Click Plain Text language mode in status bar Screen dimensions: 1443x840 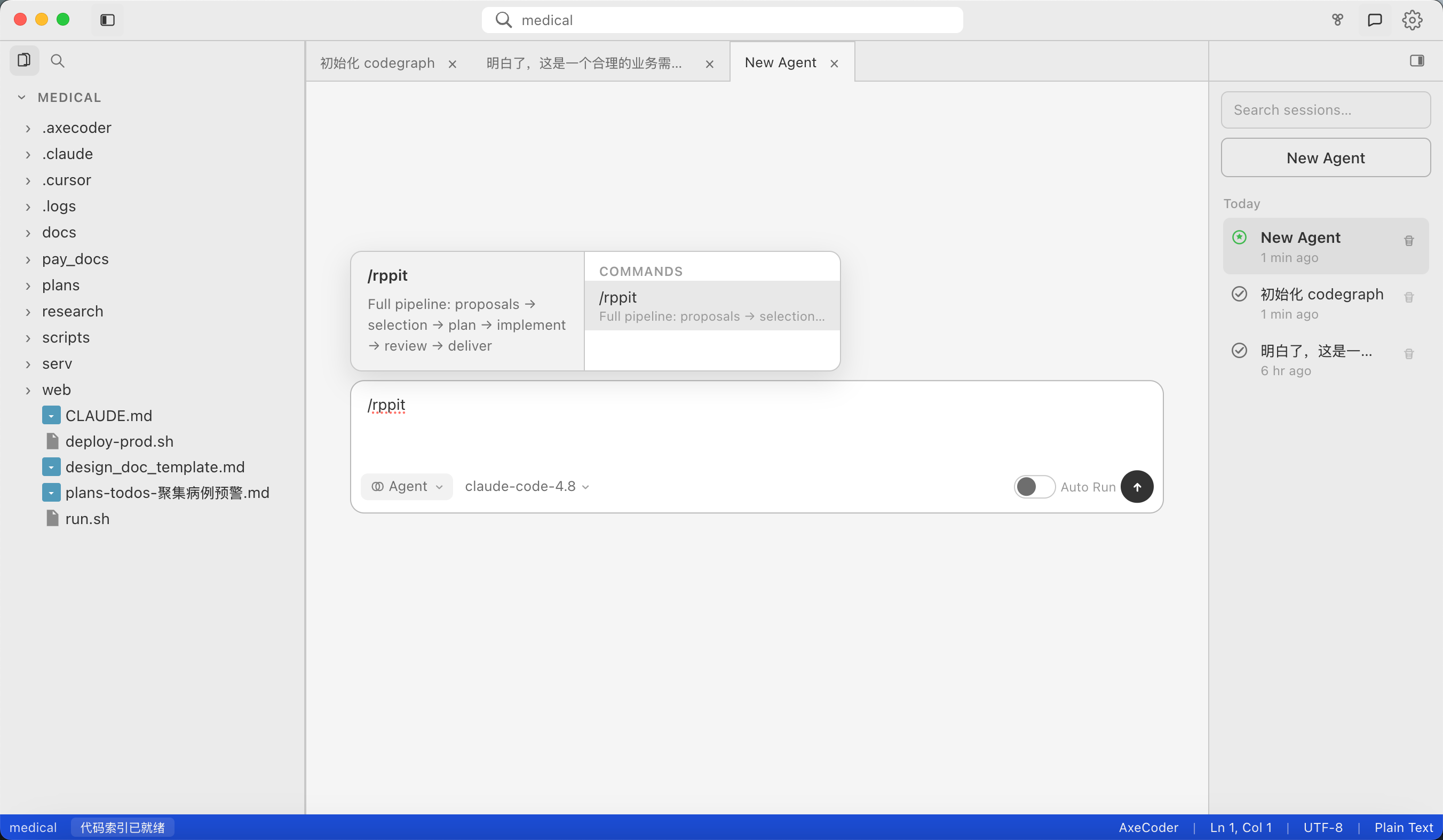(x=1404, y=827)
